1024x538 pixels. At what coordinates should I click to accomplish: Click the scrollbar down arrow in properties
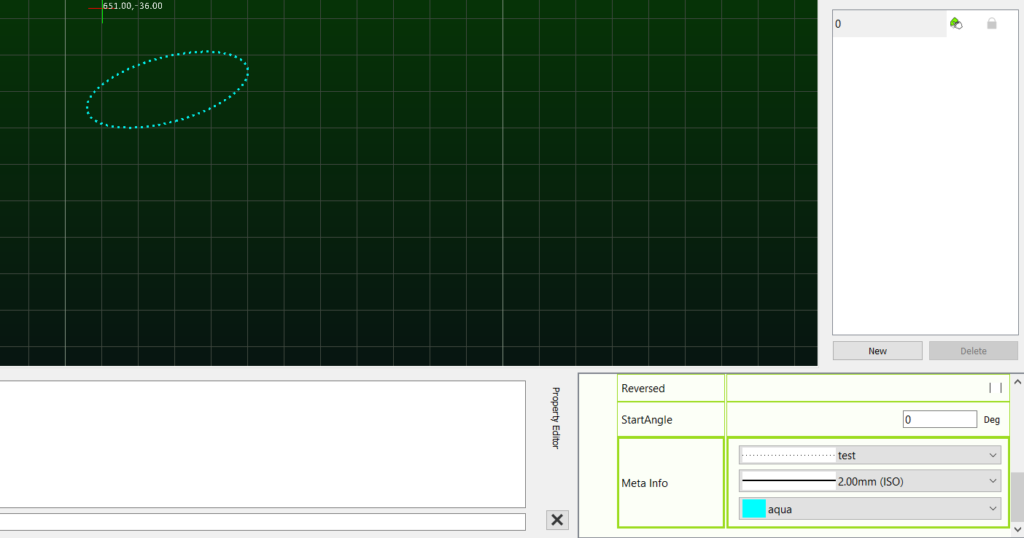coord(1017,529)
